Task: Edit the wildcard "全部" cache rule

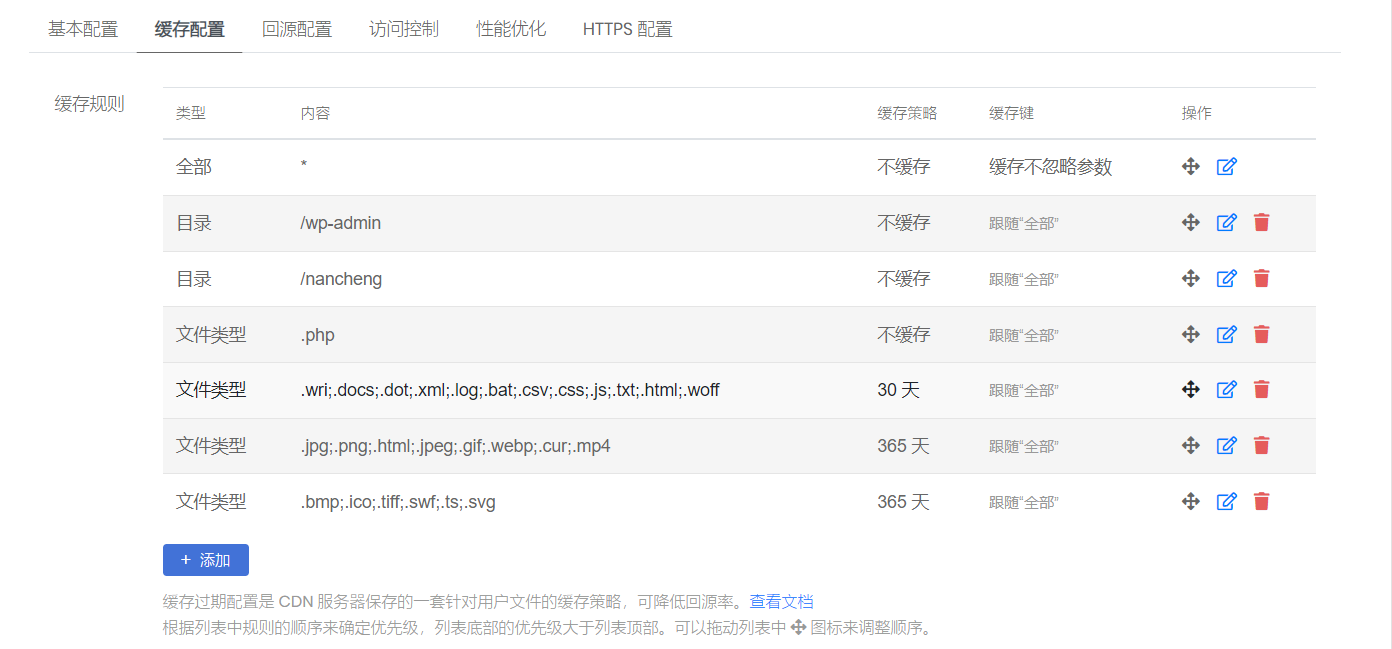Action: (1227, 166)
